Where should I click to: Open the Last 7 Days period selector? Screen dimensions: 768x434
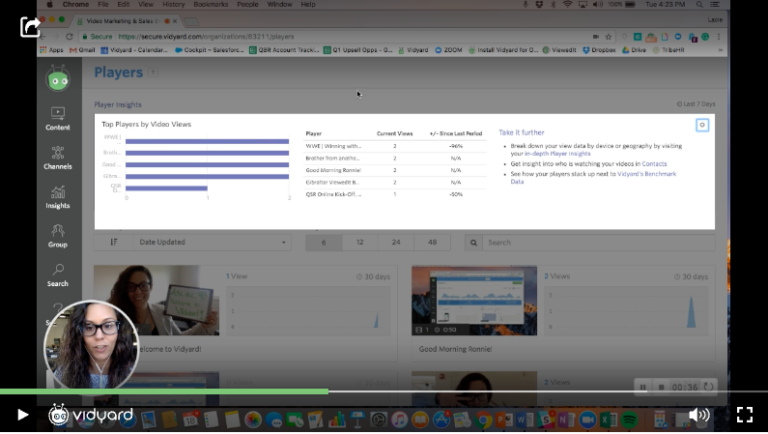click(x=696, y=104)
